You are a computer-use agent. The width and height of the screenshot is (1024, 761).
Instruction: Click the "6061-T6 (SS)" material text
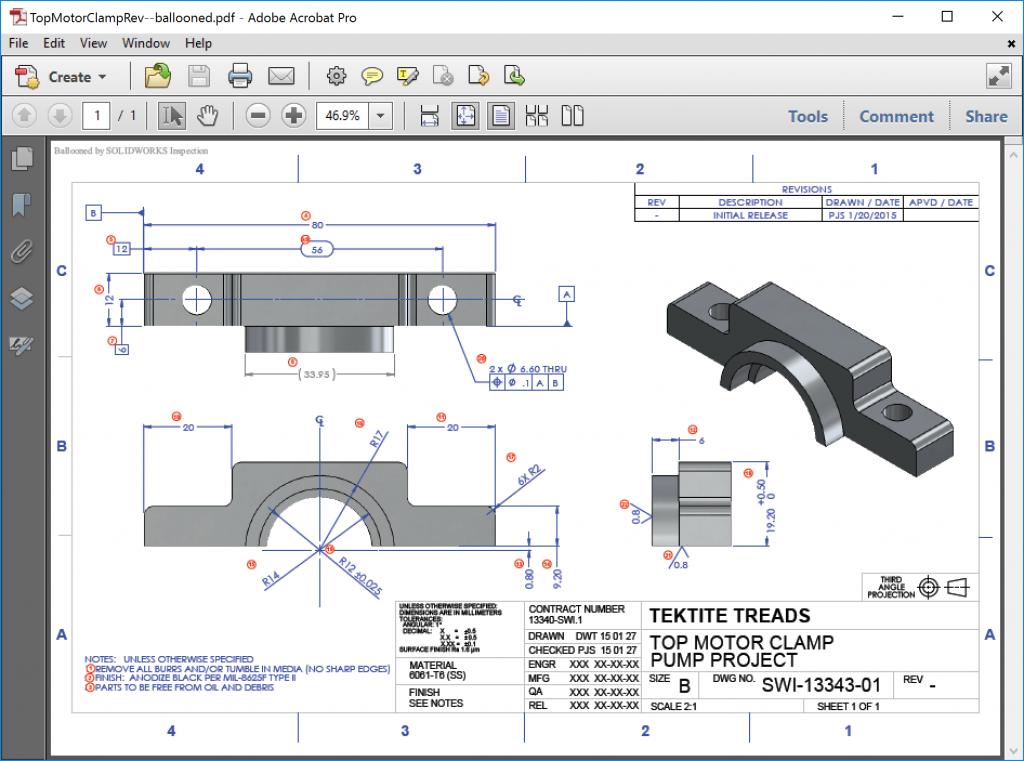[x=437, y=675]
